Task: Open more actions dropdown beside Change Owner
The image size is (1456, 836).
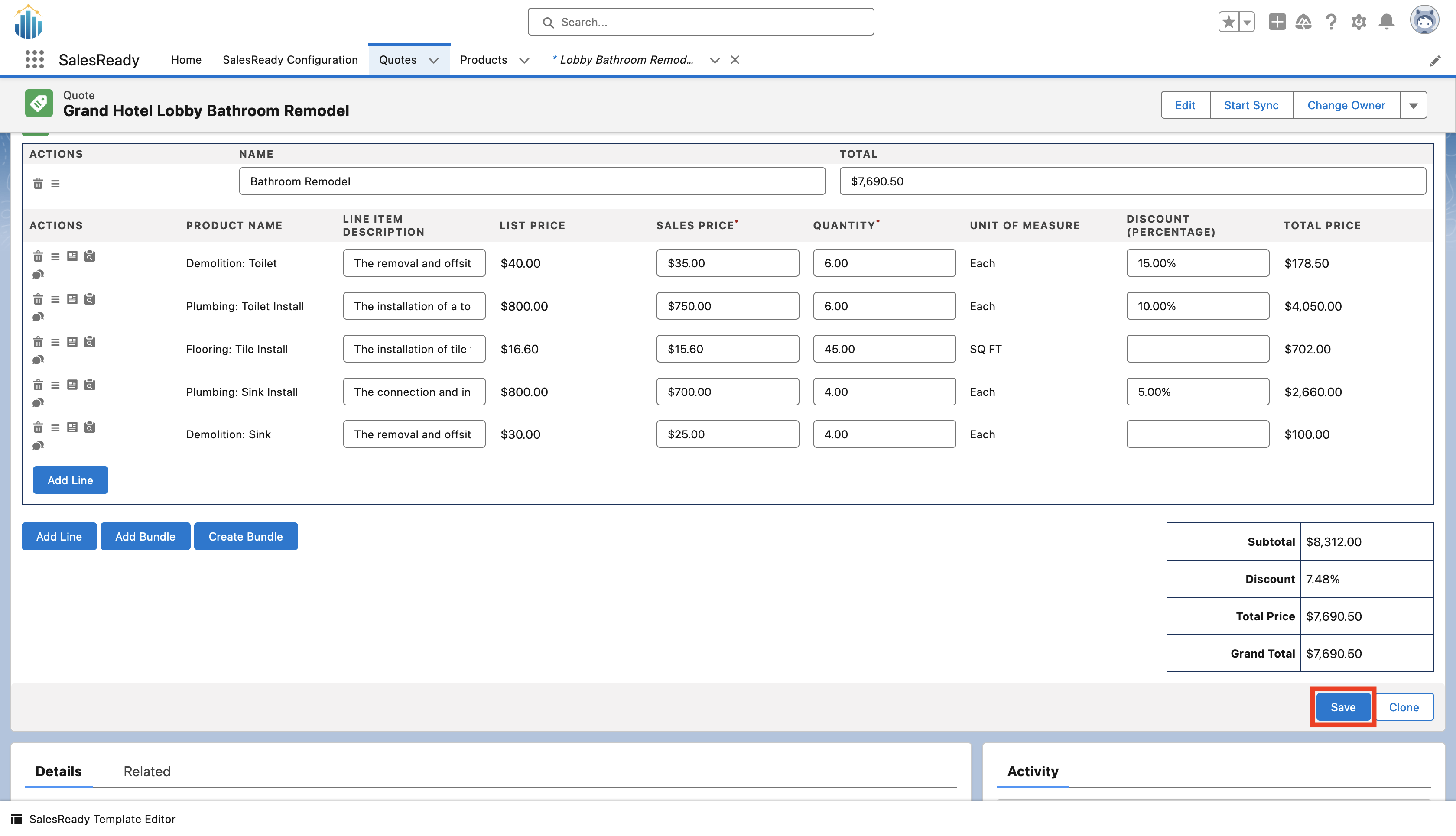Action: (x=1413, y=106)
